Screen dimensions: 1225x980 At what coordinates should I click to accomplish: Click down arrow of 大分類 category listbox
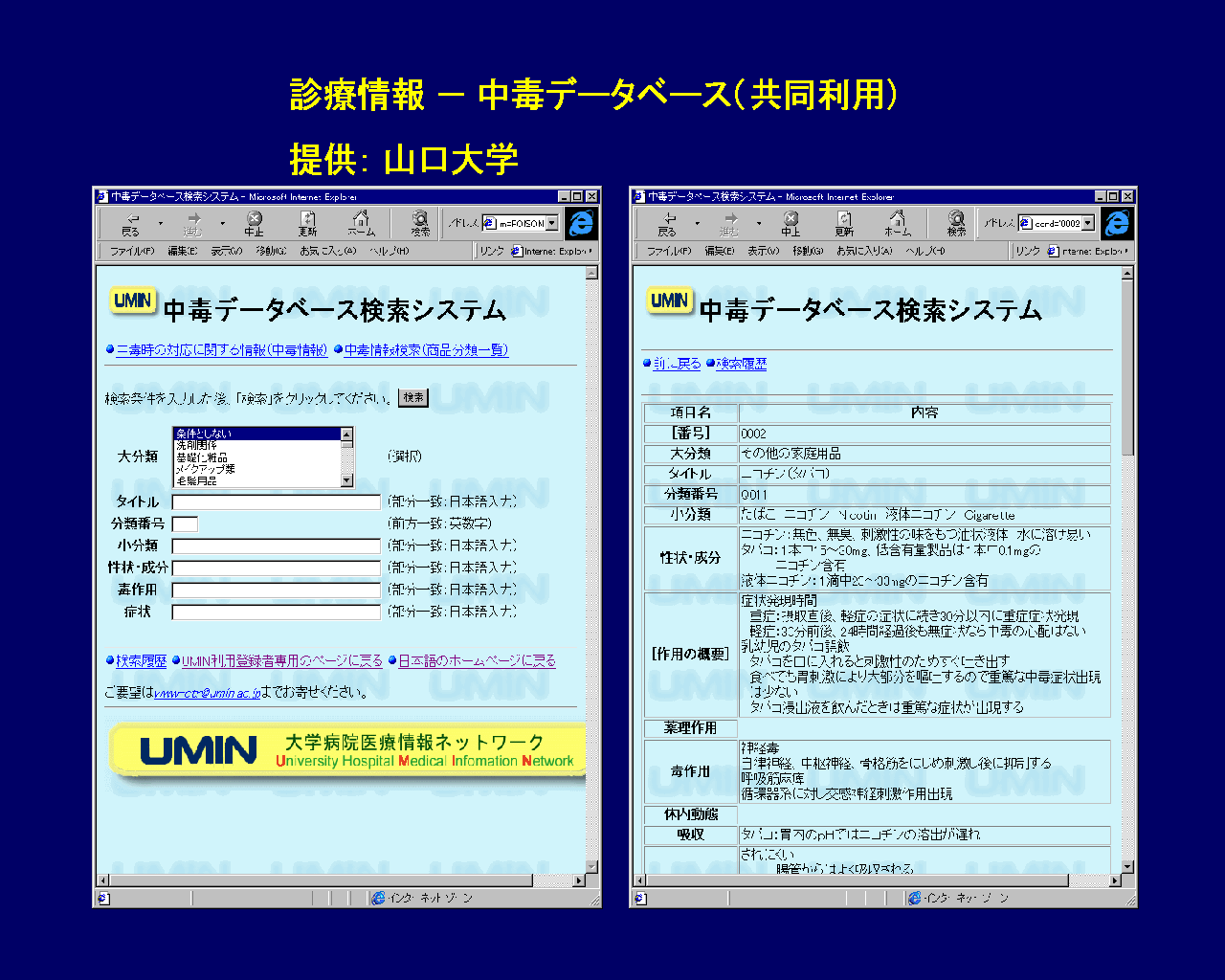pos(347,480)
